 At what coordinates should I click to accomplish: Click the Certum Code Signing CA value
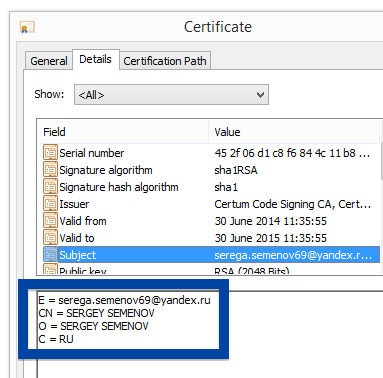click(x=293, y=204)
